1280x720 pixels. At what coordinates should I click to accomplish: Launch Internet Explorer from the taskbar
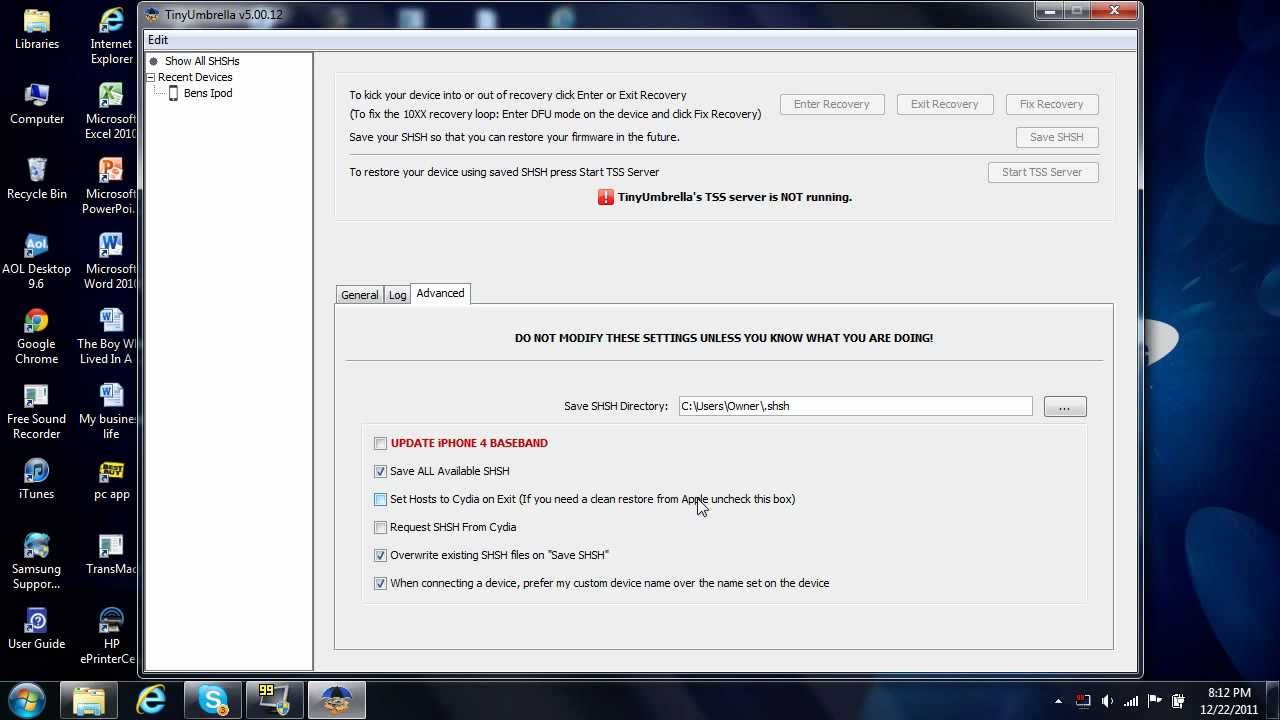[151, 700]
